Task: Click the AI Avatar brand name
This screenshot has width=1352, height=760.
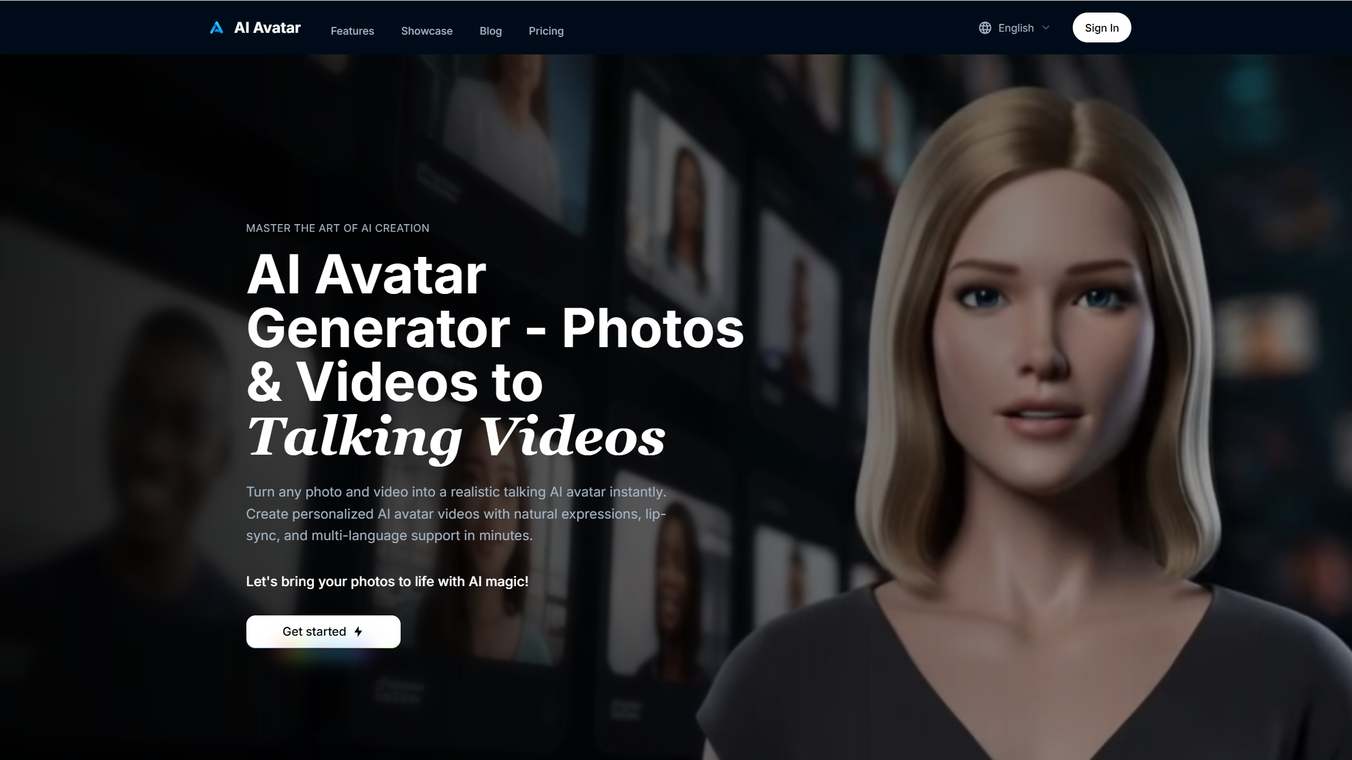Action: (x=267, y=28)
